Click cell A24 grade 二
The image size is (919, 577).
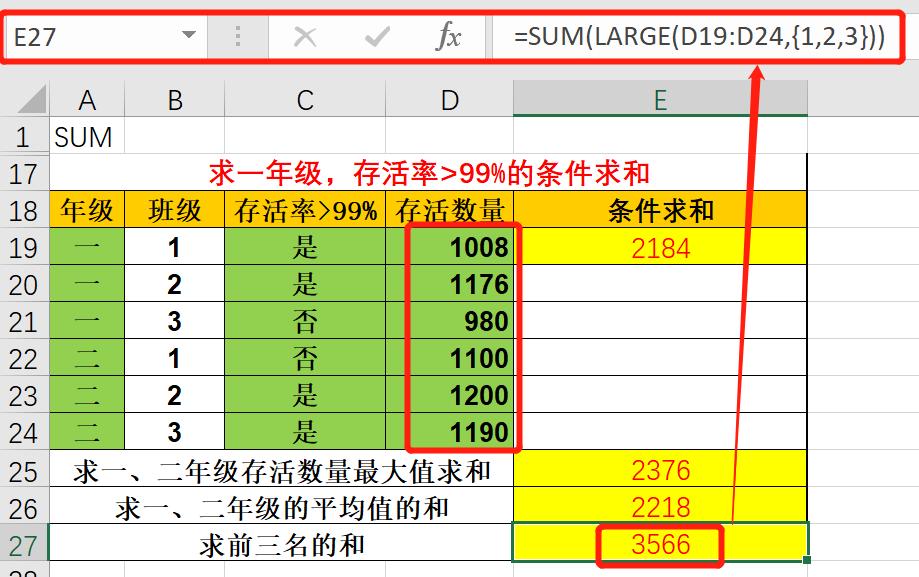[87, 432]
